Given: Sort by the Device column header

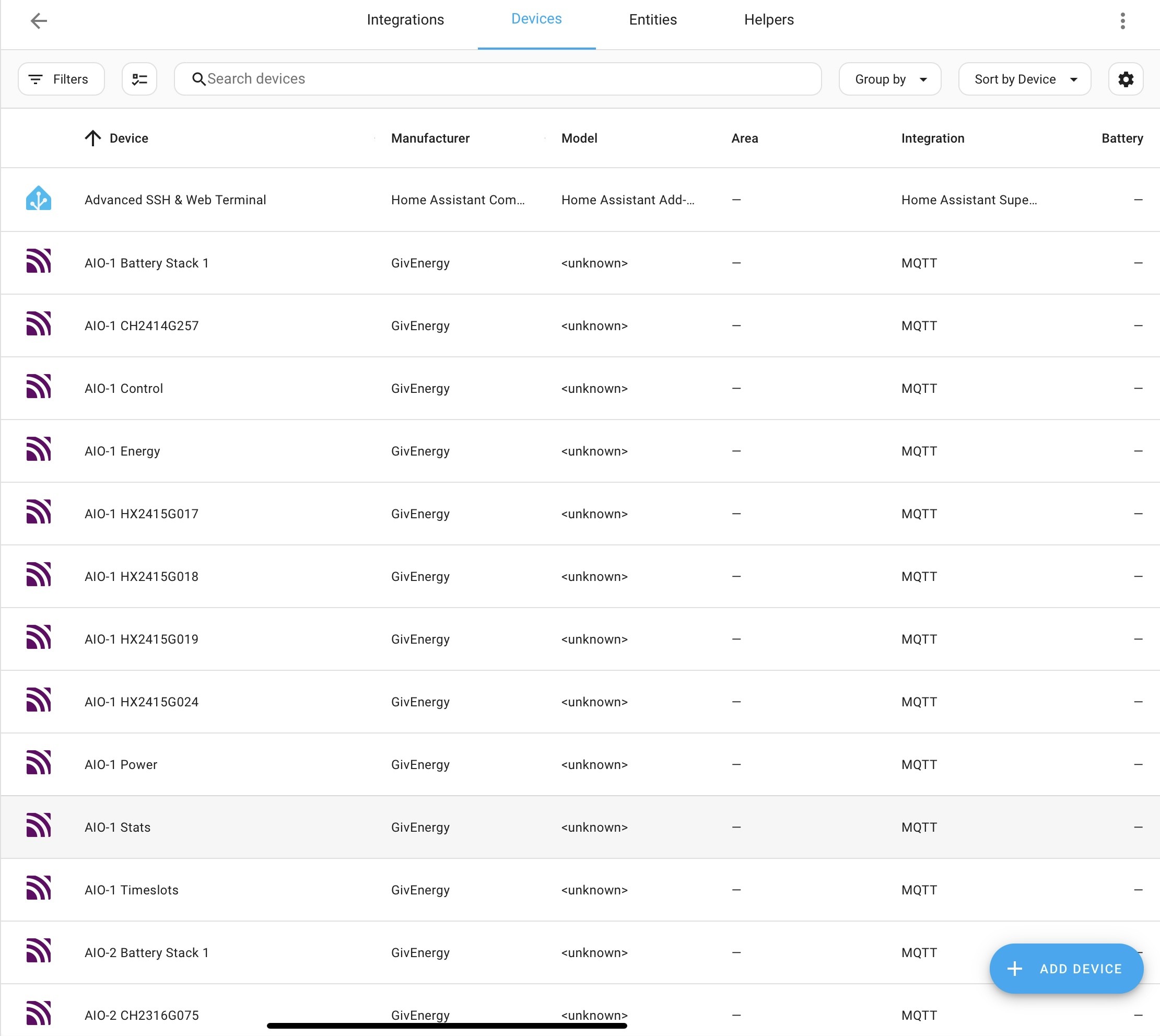Looking at the screenshot, I should (128, 138).
